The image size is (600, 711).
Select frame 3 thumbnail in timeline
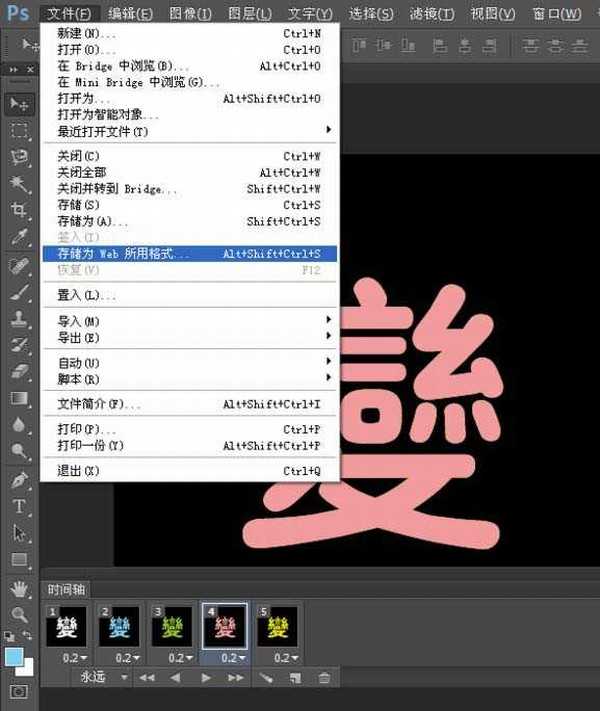172,626
